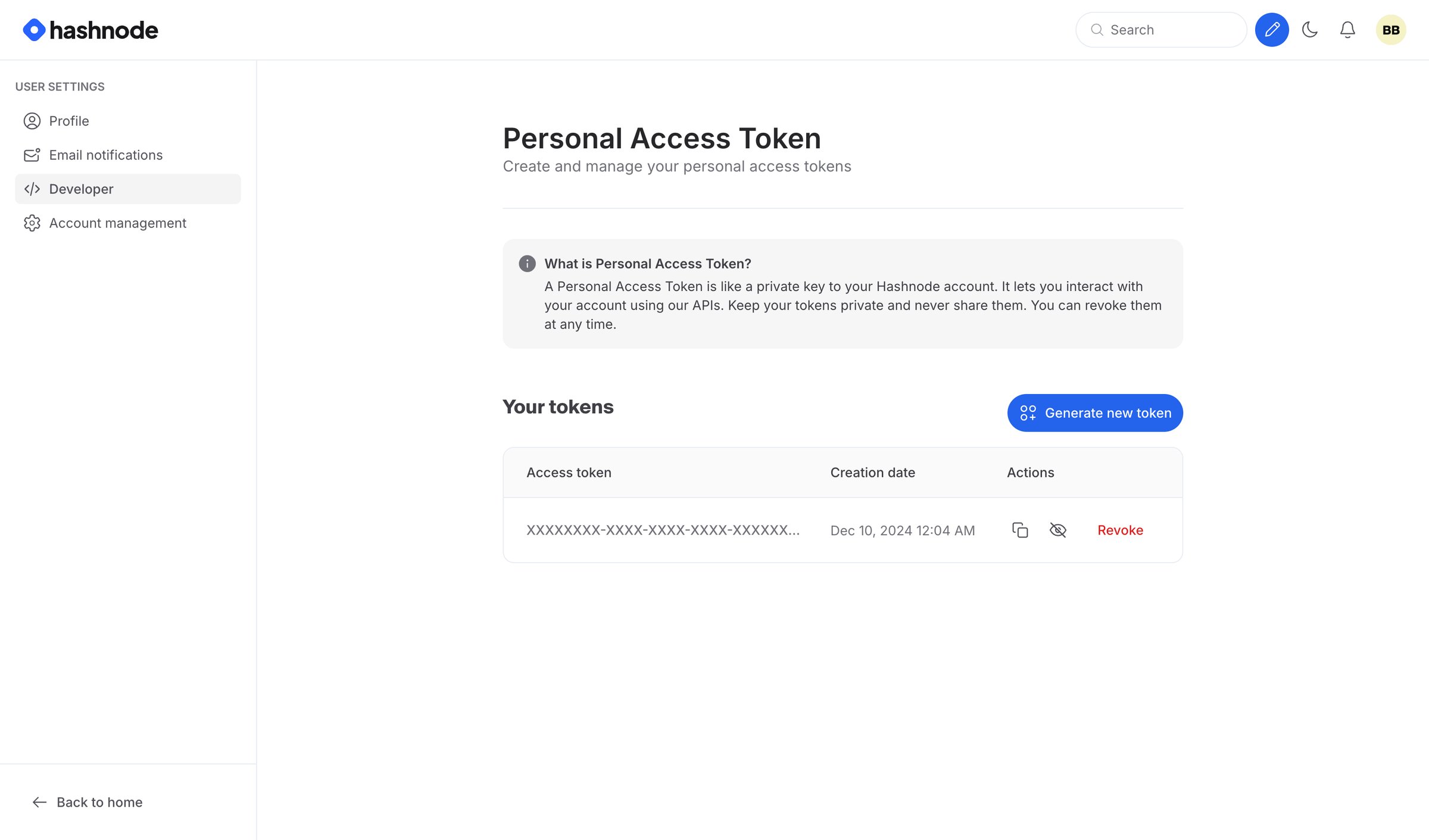Open Account management settings
Image resolution: width=1429 pixels, height=840 pixels.
pyautogui.click(x=128, y=223)
